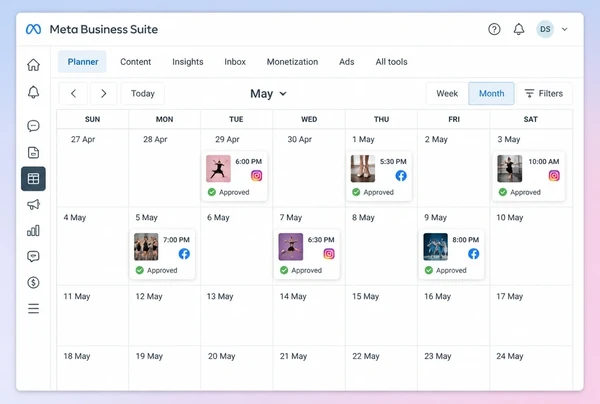Open the sidebar ads megaphone icon

tap(33, 204)
